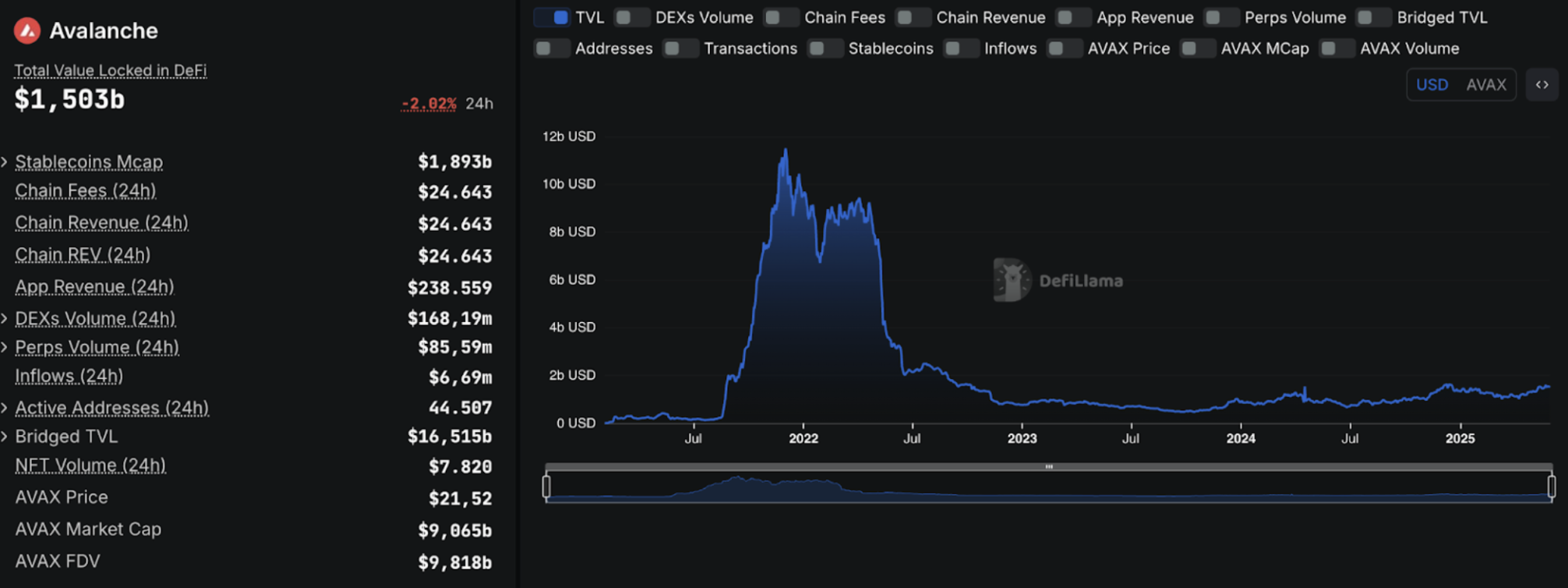Select the USD denomination tab
Image resolution: width=1568 pixels, height=588 pixels.
[1432, 85]
